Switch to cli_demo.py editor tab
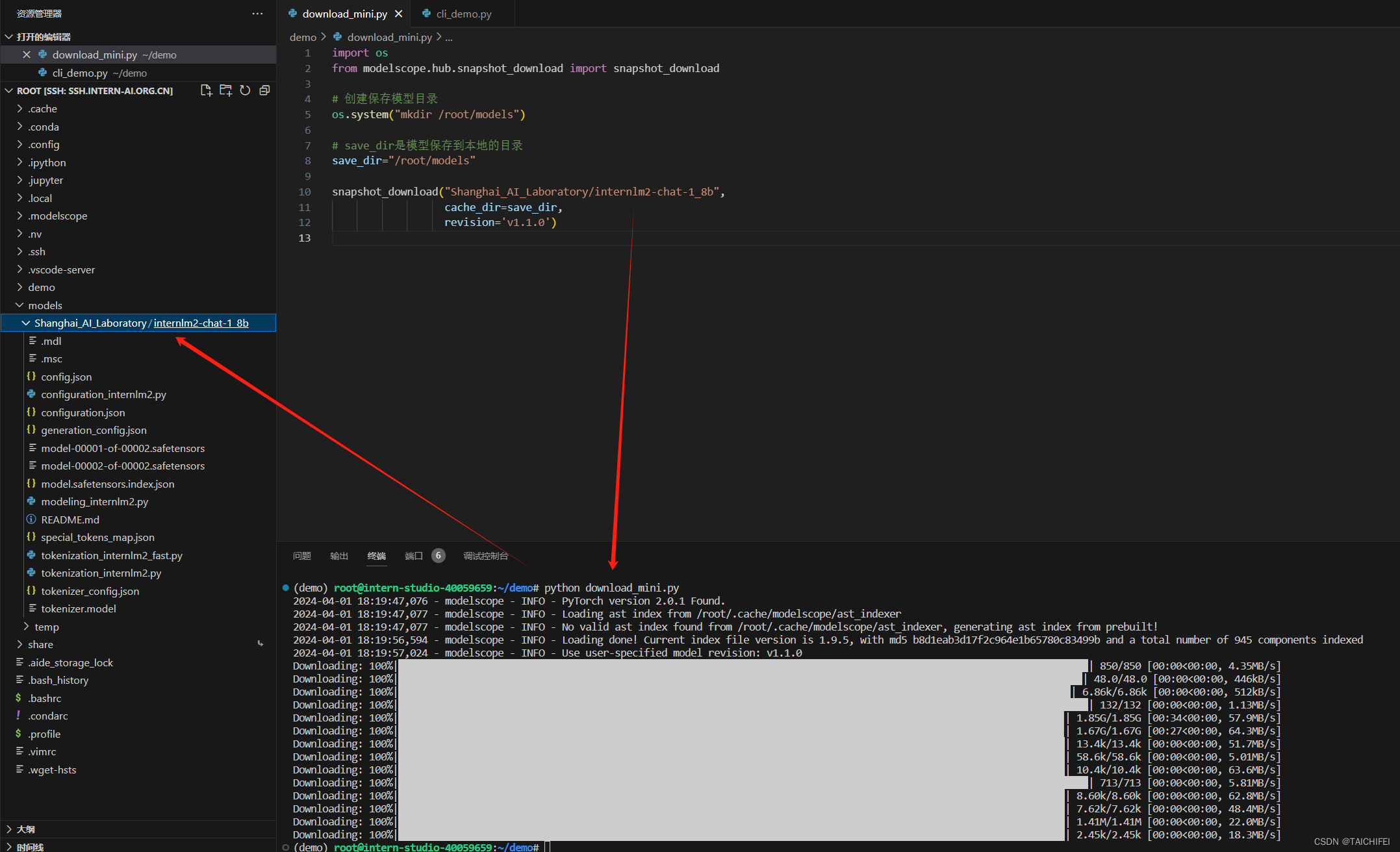 [x=463, y=14]
